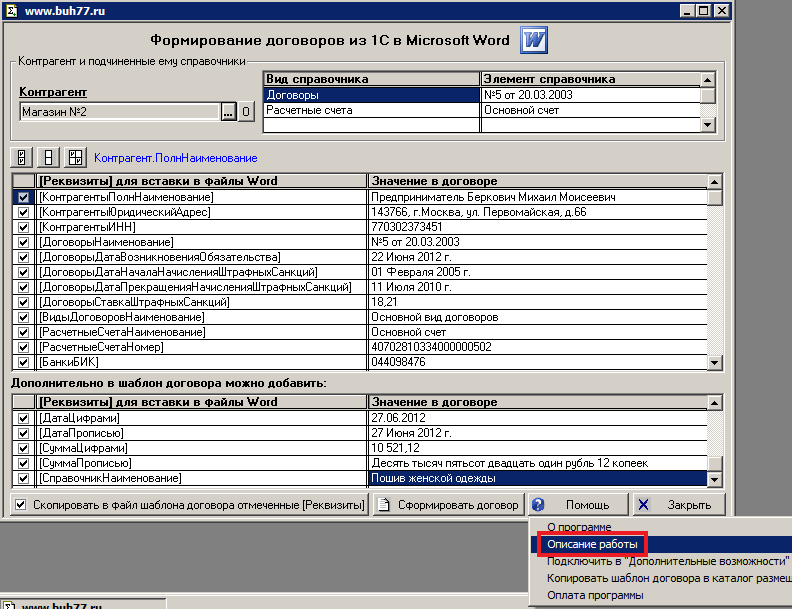Click the main requisites table vertical scrollbar track
The image size is (792, 609).
[714, 280]
